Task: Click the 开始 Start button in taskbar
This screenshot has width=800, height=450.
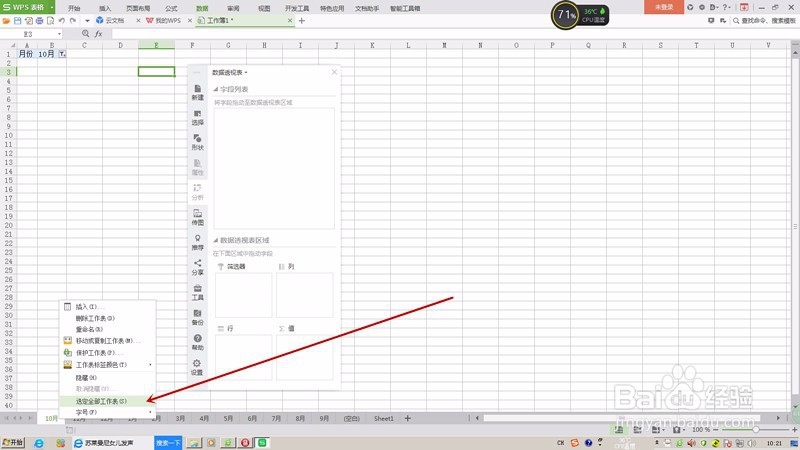Action: (13, 443)
